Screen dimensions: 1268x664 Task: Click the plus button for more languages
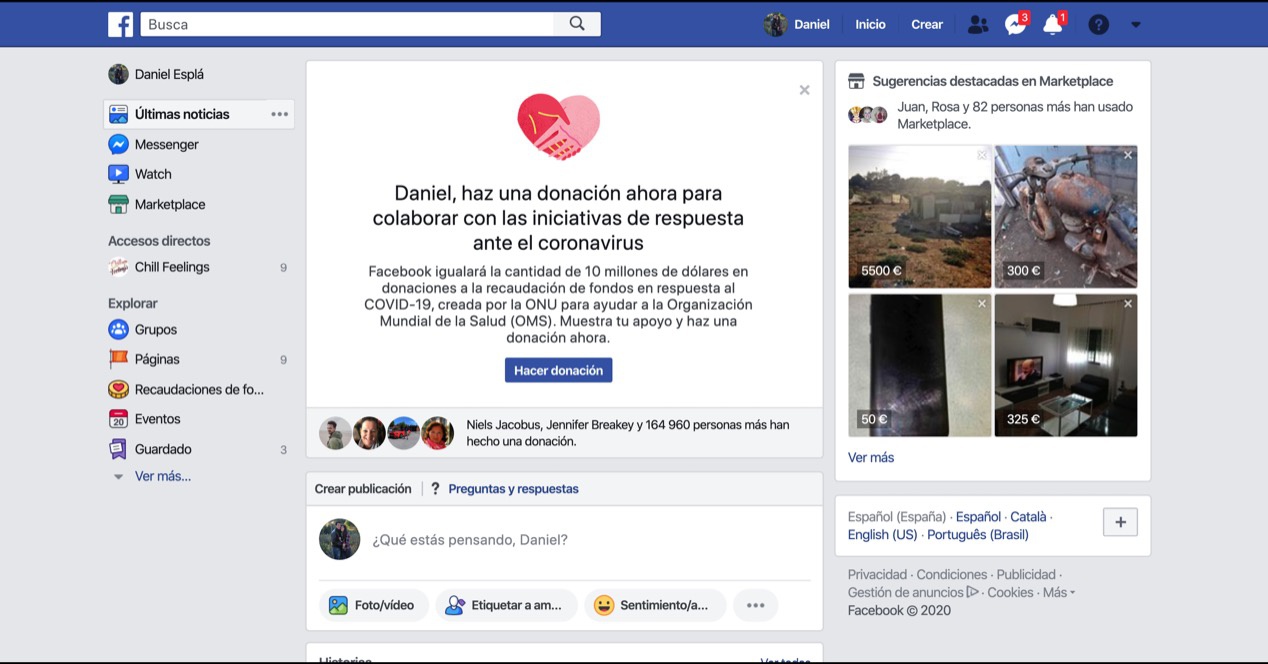click(1120, 522)
